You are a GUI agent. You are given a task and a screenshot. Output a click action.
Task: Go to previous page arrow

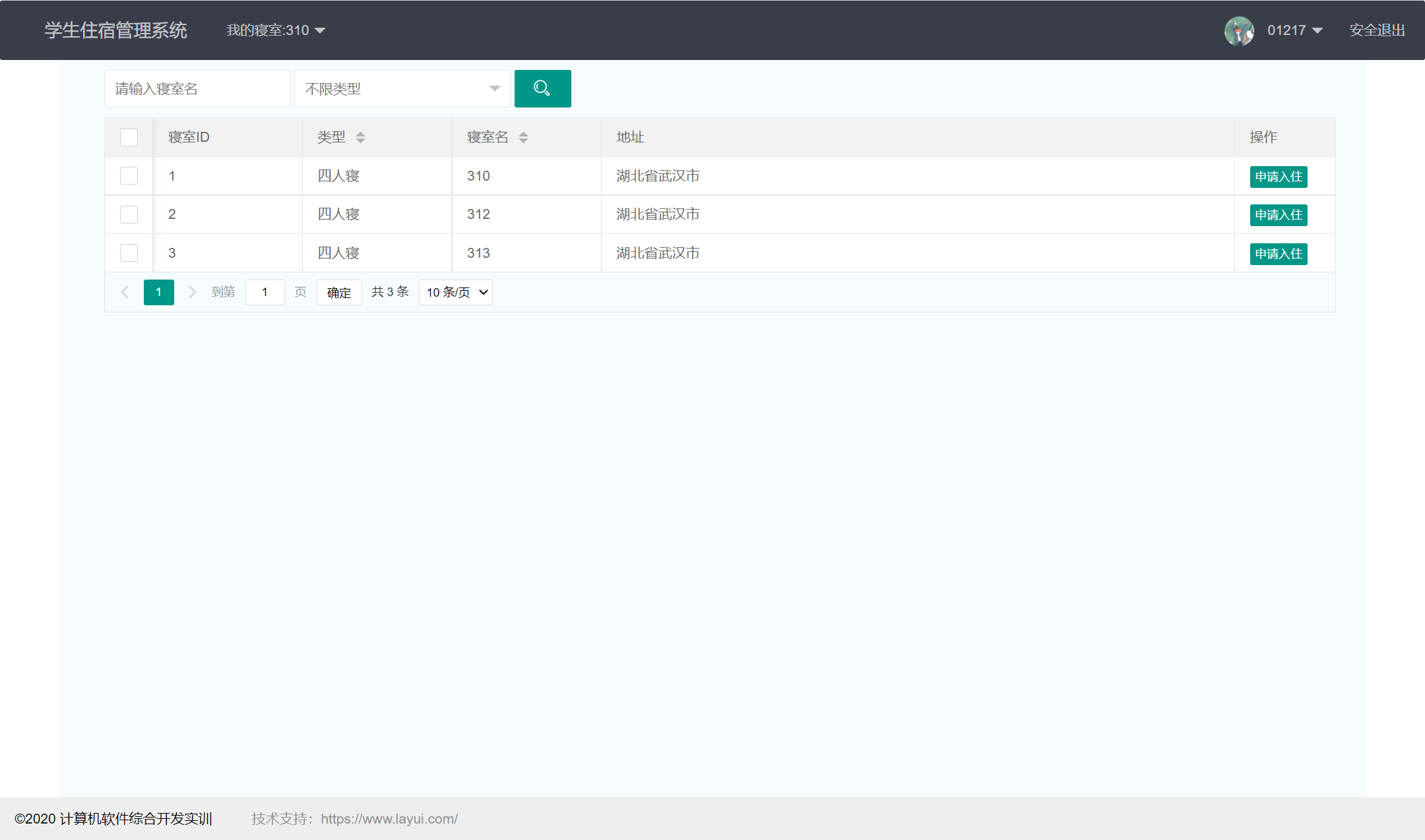click(x=125, y=292)
